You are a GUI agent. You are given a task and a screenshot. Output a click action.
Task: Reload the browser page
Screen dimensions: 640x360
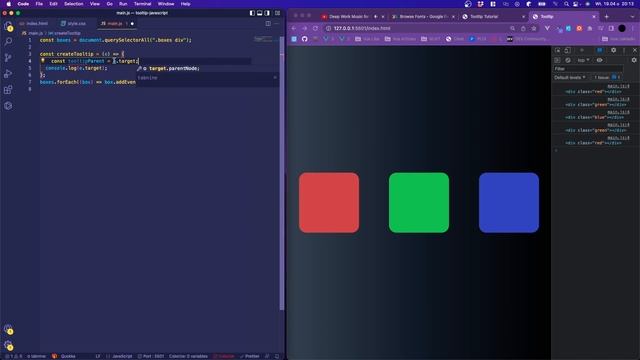click(x=315, y=29)
